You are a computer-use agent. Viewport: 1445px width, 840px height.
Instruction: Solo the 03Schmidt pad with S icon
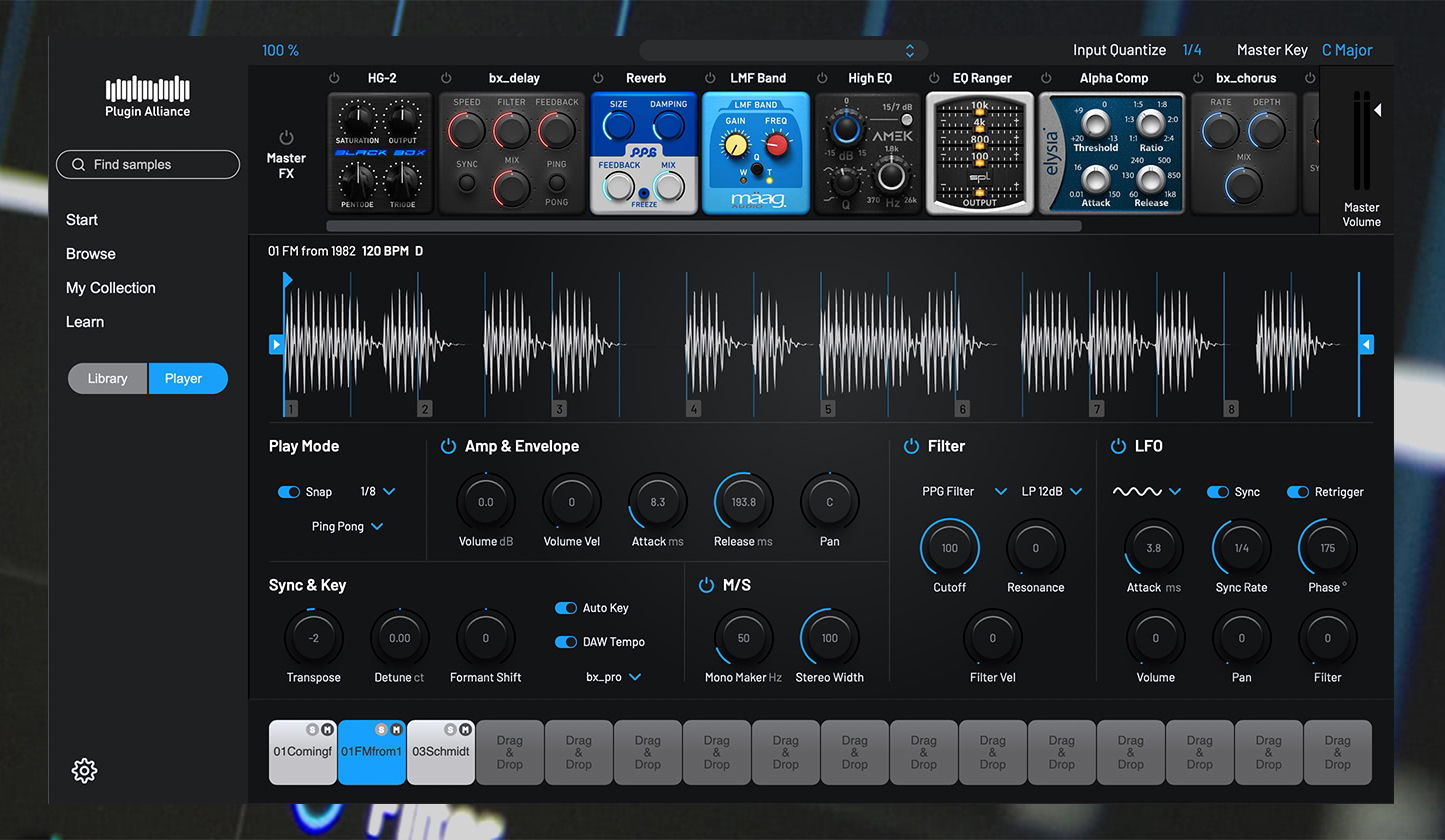450,730
